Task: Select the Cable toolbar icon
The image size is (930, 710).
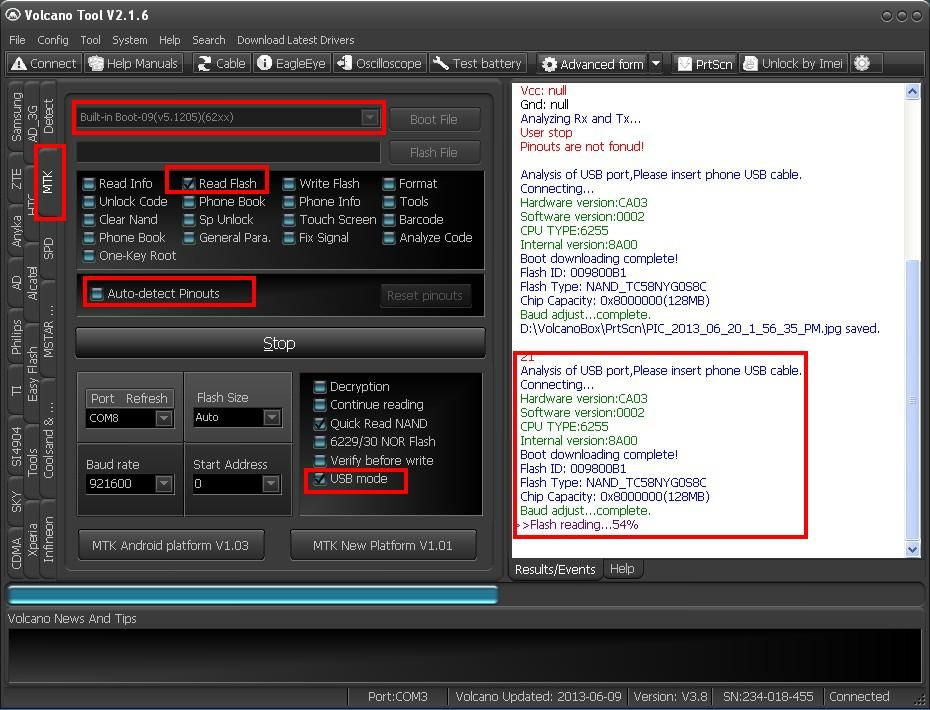Action: tap(221, 63)
